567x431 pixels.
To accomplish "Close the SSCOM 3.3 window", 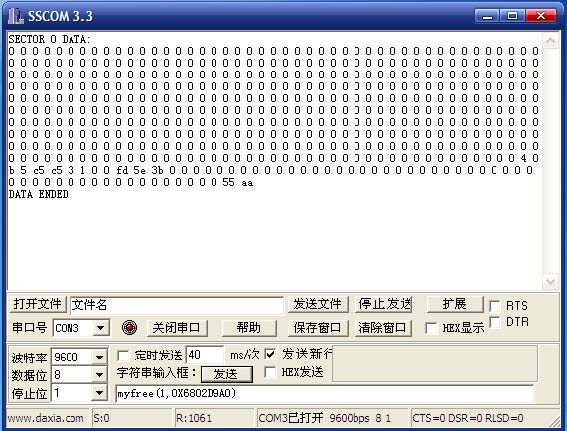I will point(541,16).
